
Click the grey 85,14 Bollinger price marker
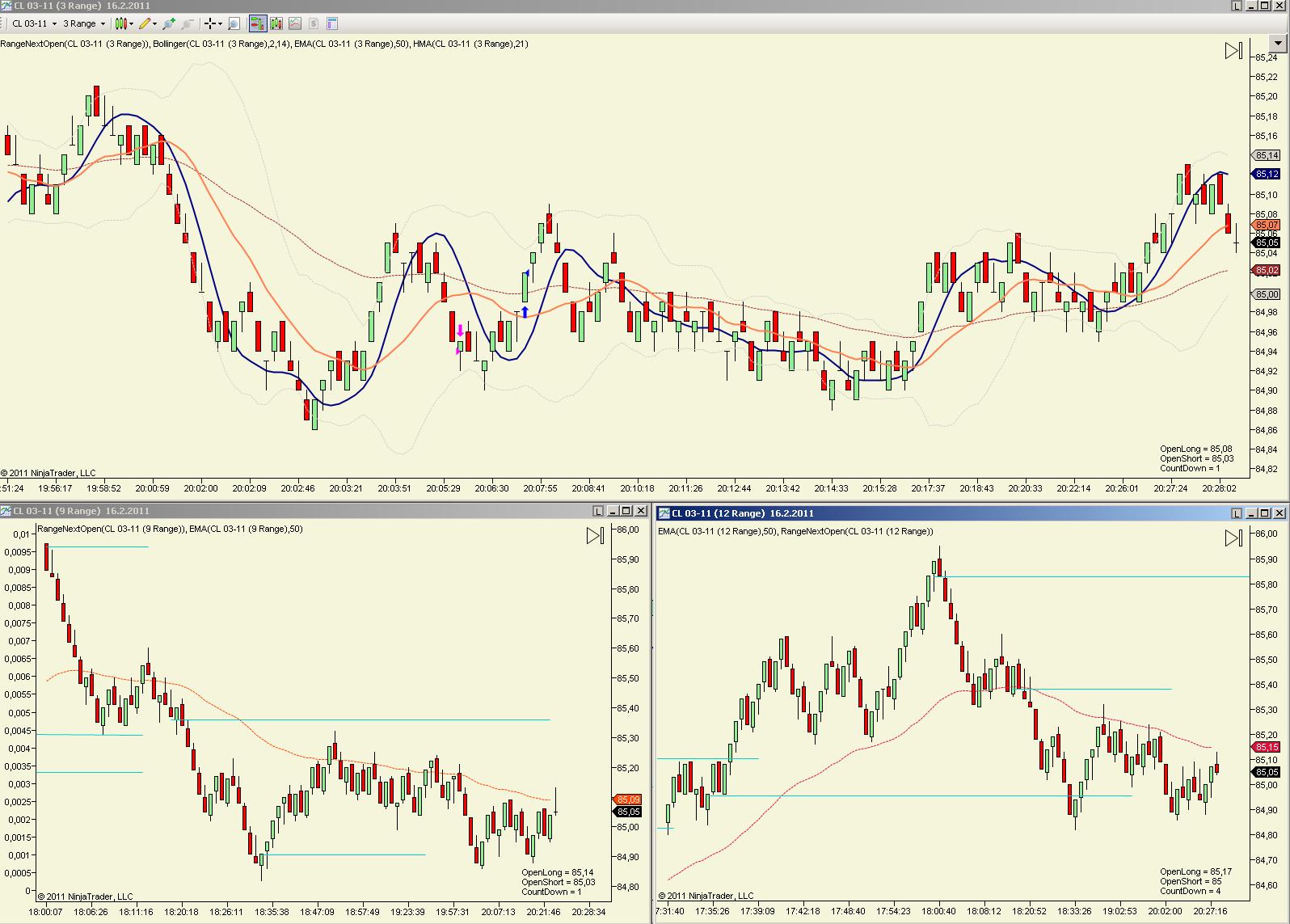[x=1267, y=155]
